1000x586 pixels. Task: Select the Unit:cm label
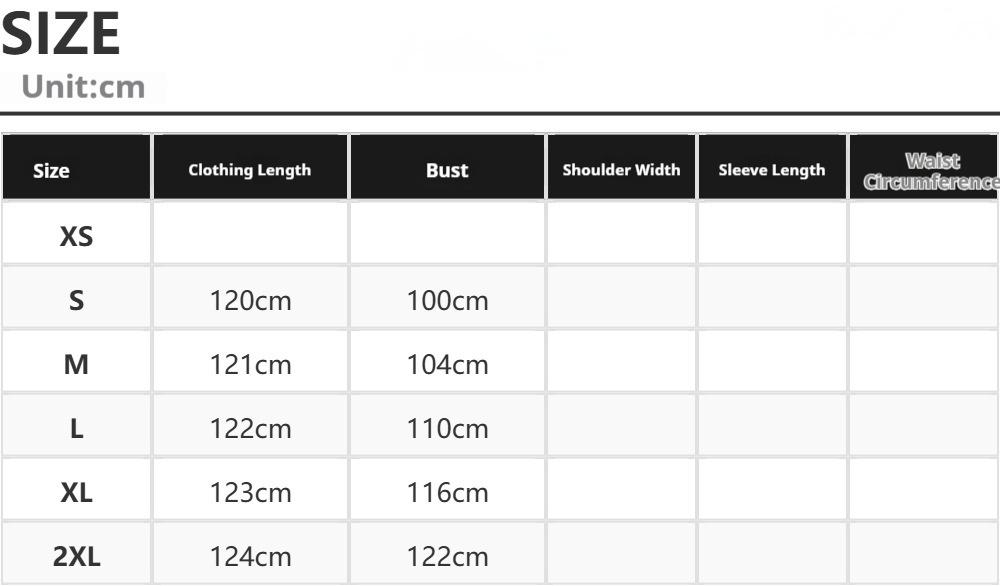pos(83,86)
